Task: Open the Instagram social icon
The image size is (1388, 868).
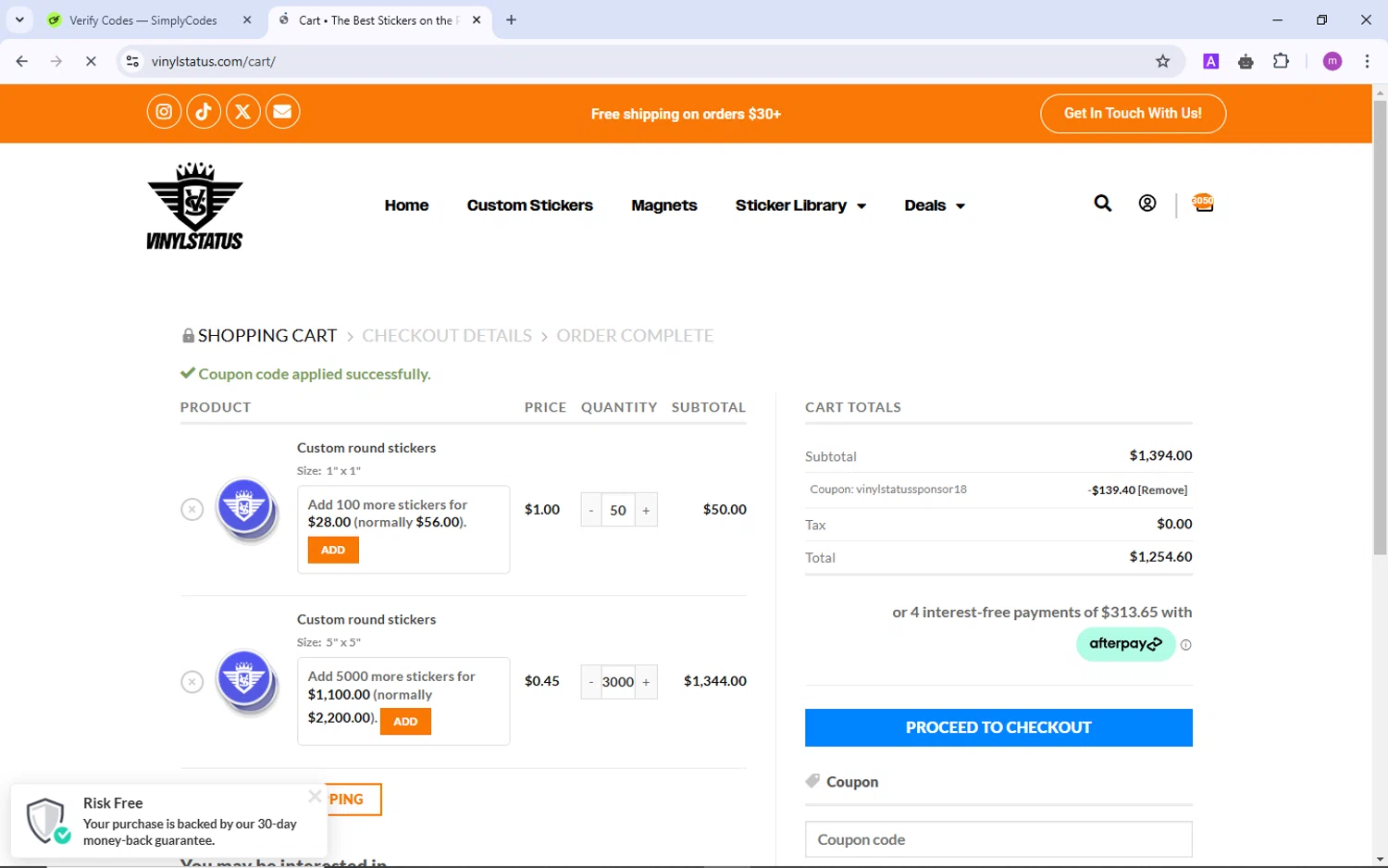Action: coord(164,112)
